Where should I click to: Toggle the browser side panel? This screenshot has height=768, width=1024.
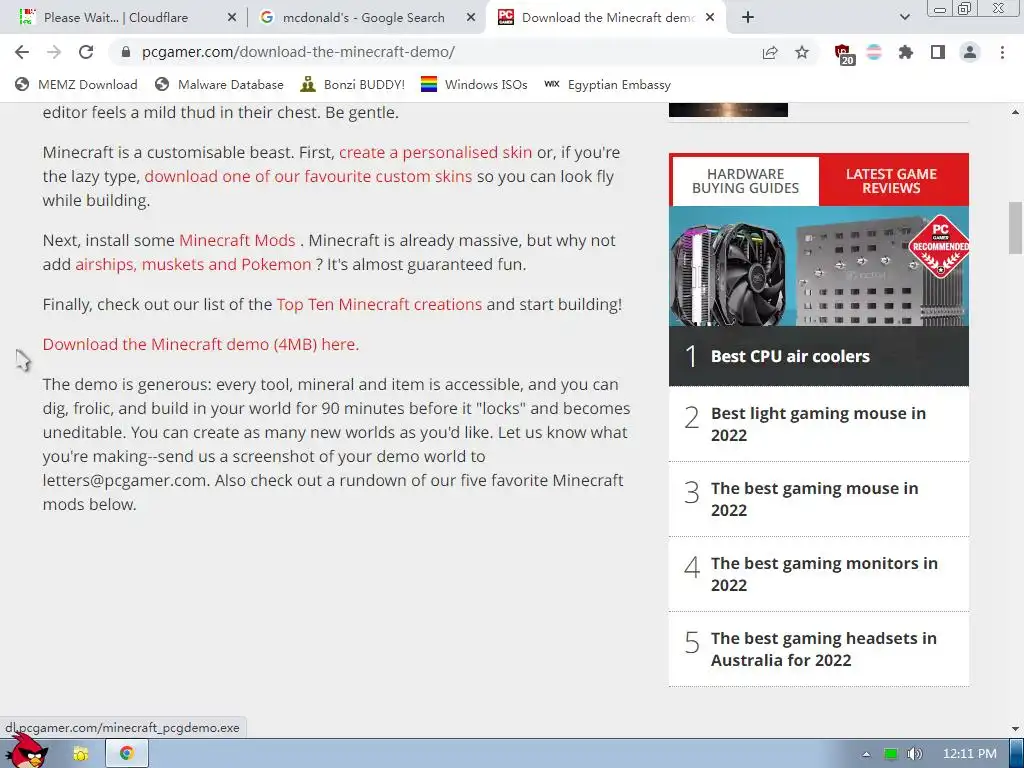(938, 52)
